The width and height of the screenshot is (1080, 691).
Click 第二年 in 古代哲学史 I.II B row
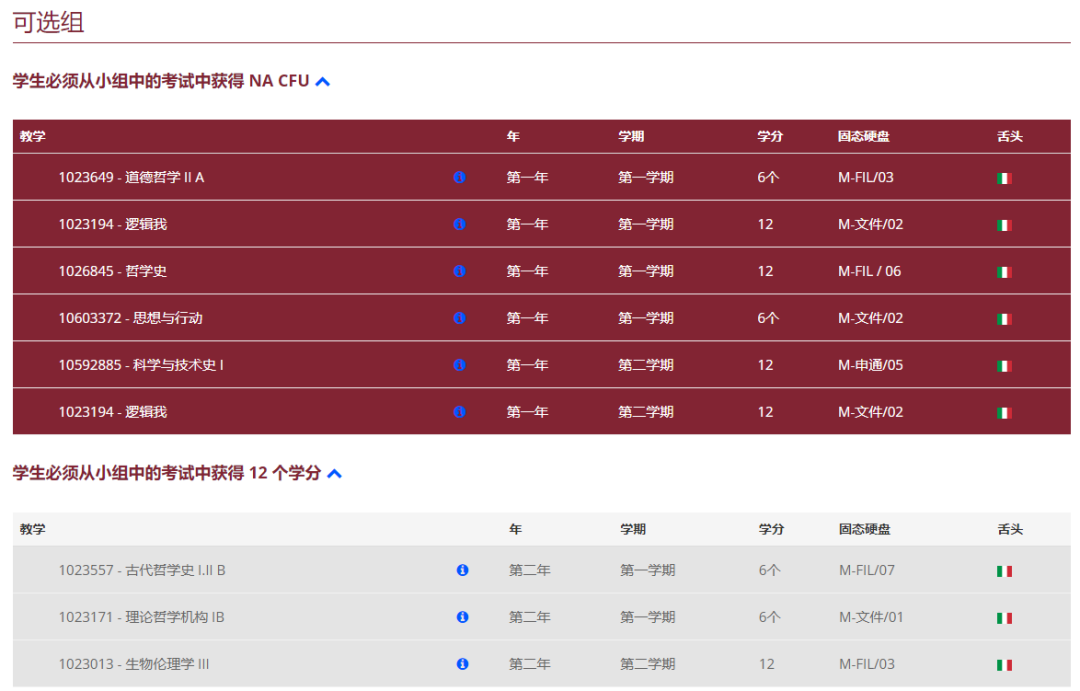[x=530, y=570]
